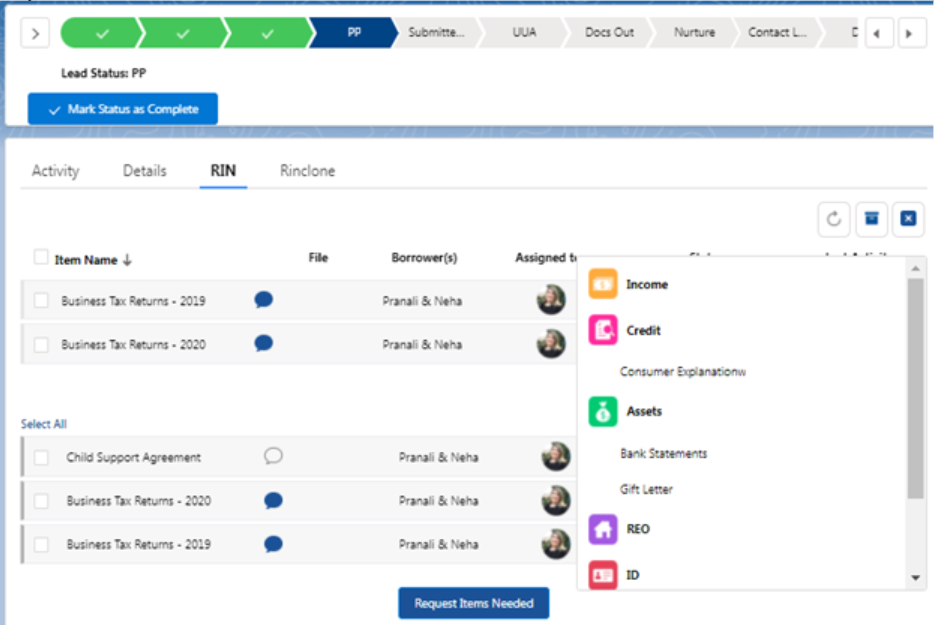This screenshot has width=946, height=625.
Task: Click the blue X icon button
Action: (908, 219)
